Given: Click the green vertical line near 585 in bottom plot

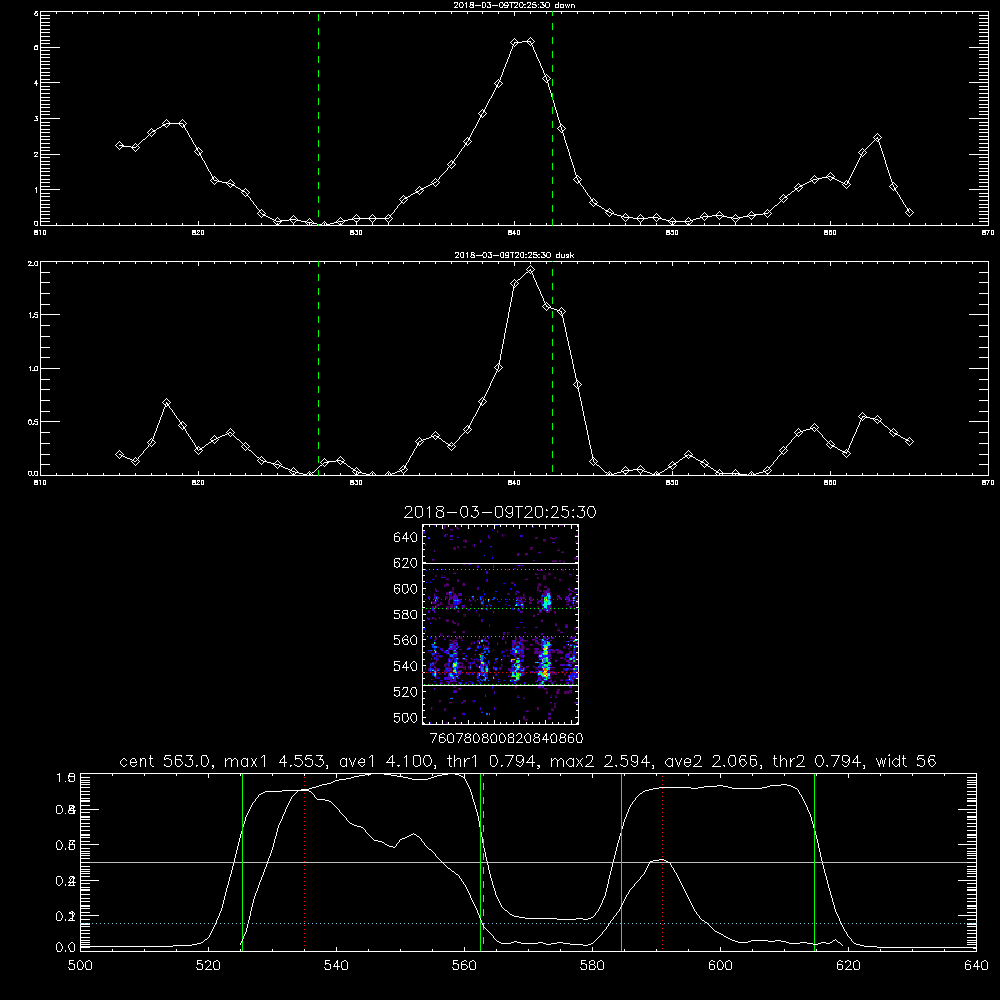Looking at the screenshot, I should (x=621, y=861).
